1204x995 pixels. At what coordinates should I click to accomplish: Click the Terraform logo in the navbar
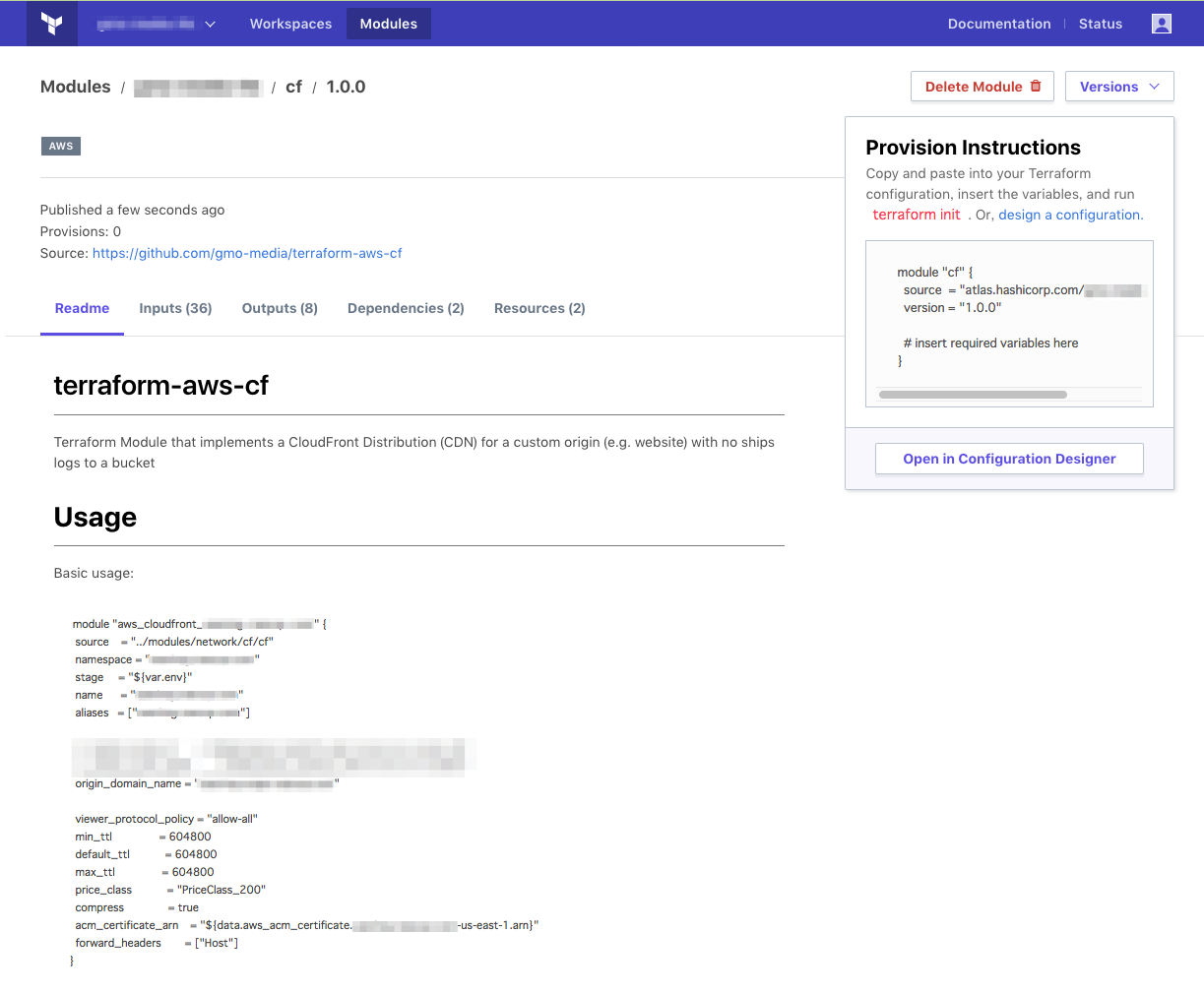(51, 23)
